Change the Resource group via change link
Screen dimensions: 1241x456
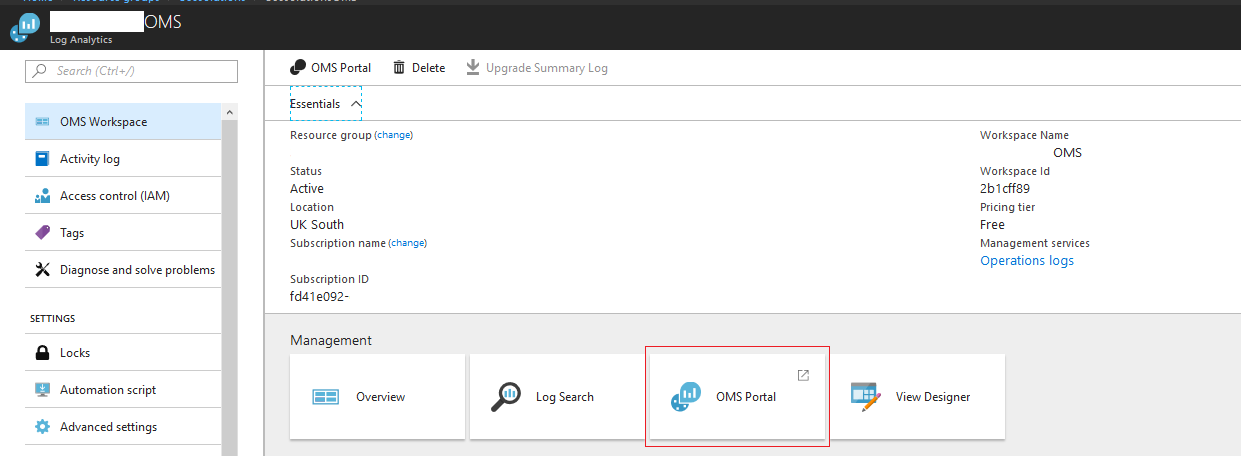click(393, 135)
